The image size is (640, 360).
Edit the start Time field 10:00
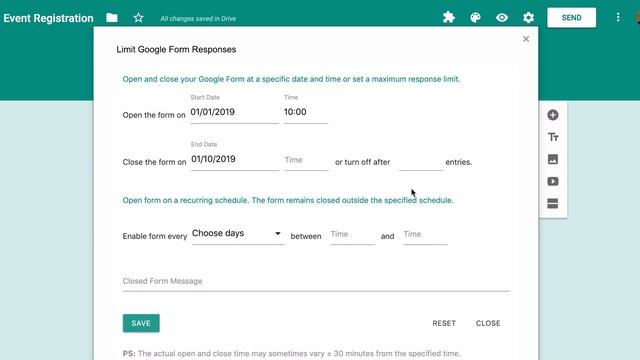306,112
